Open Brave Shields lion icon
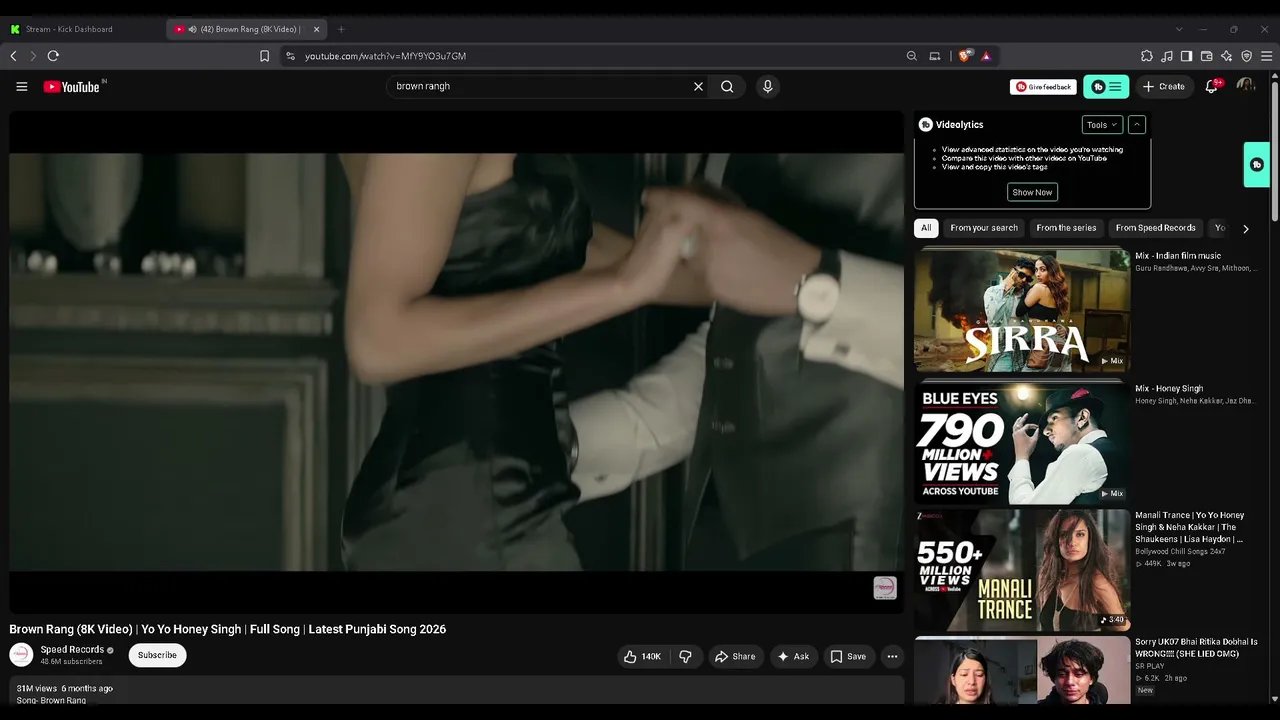This screenshot has width=1280, height=720. click(x=965, y=56)
